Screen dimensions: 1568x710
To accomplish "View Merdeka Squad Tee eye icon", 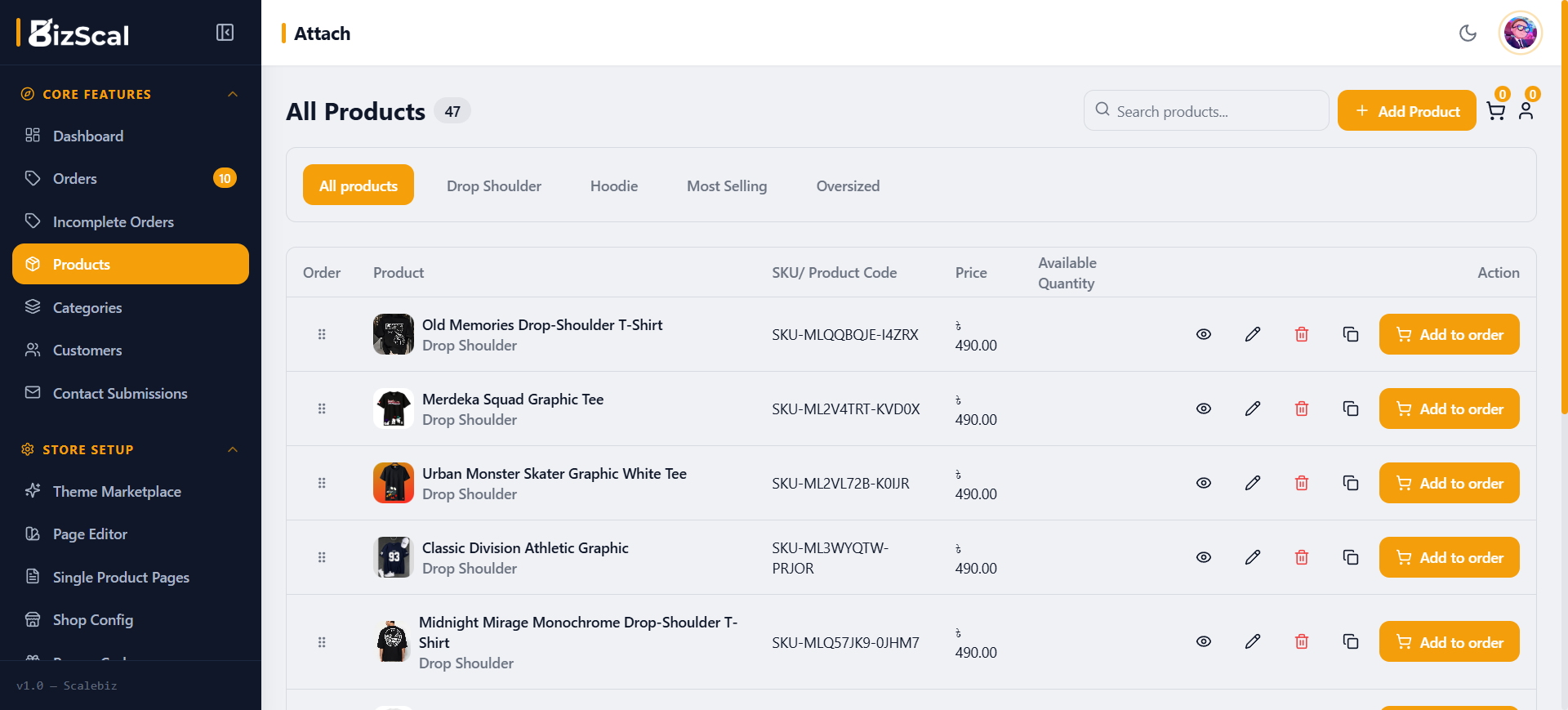I will [1204, 409].
